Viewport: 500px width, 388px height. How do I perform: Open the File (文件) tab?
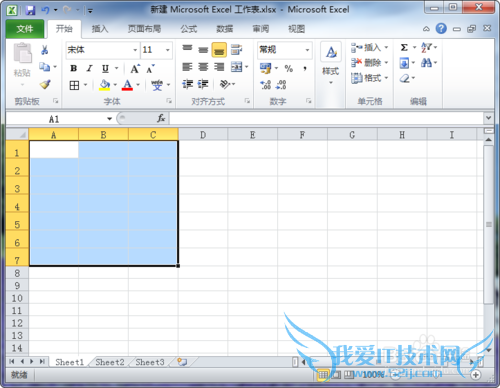coord(25,29)
